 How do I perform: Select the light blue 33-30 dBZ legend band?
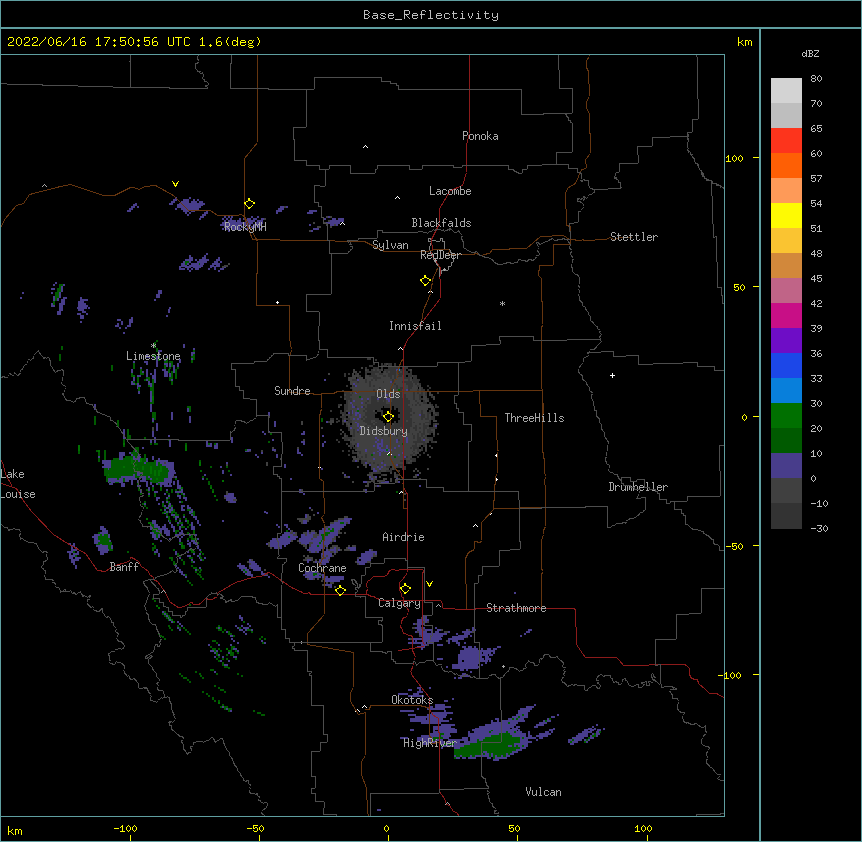click(786, 390)
